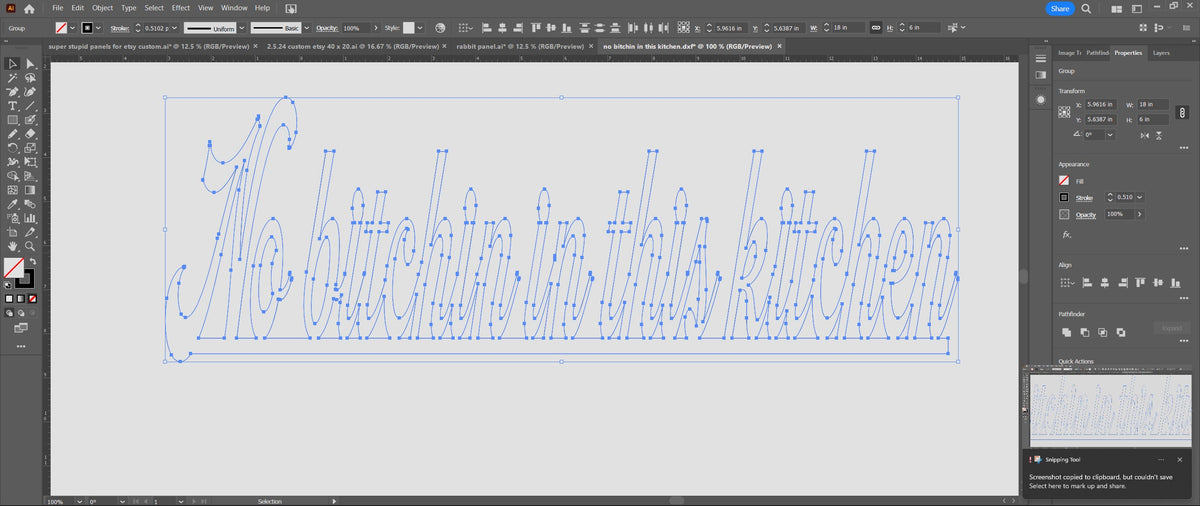The width and height of the screenshot is (1200, 506).
Task: Open the Basic brush definition dropdown
Action: click(x=307, y=28)
